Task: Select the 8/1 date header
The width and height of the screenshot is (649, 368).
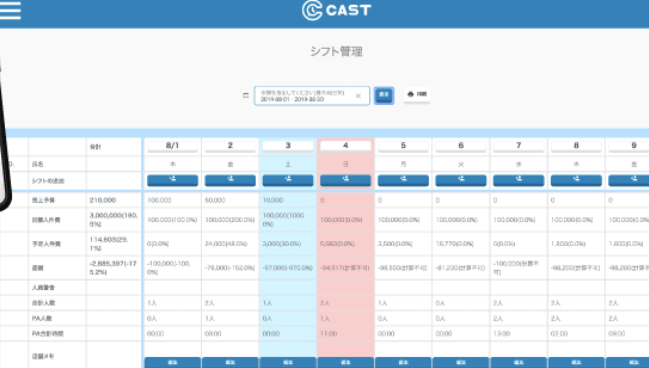Action: point(173,146)
